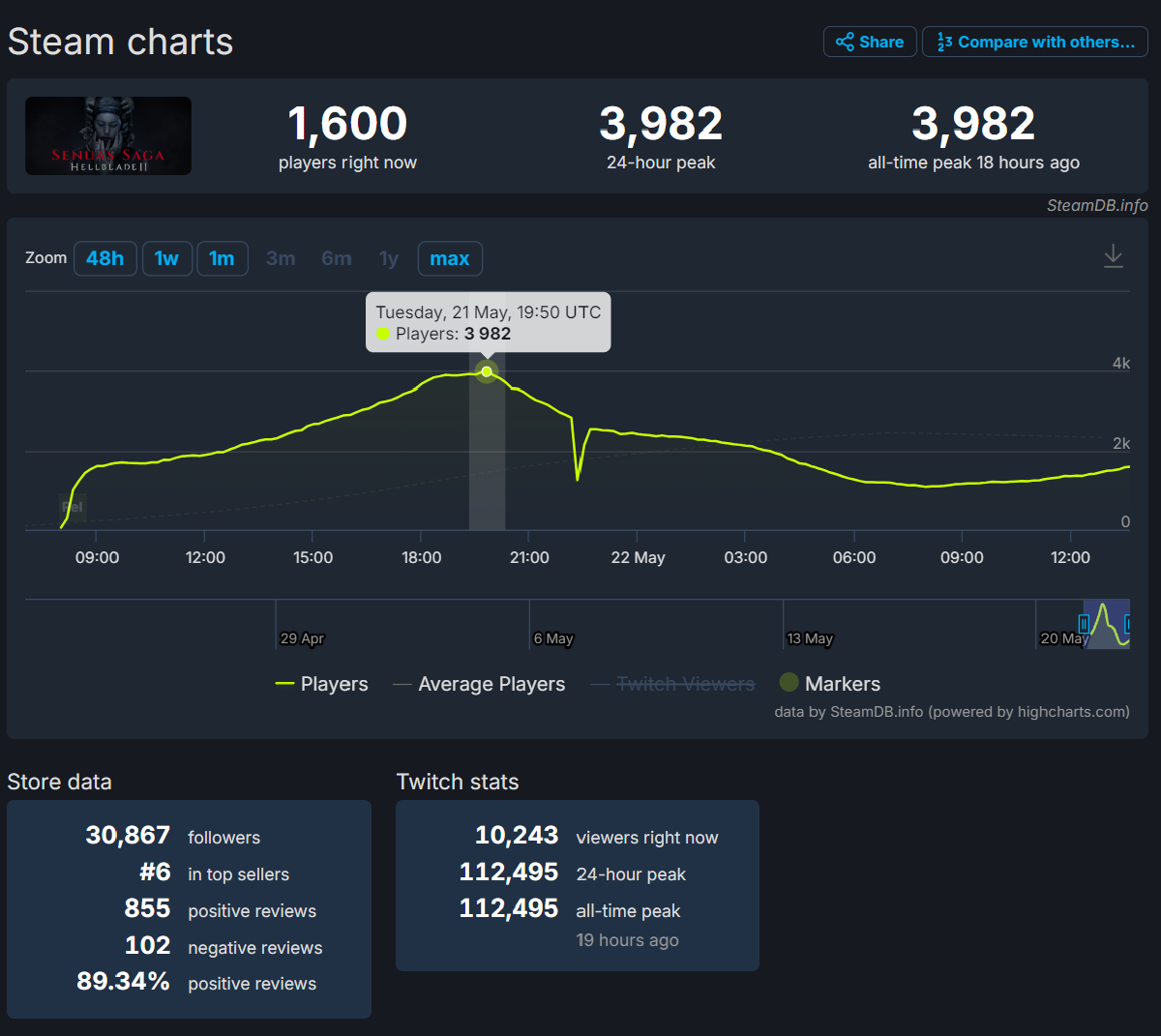
Task: Click the 'Twitch stats' heading
Action: click(x=458, y=782)
